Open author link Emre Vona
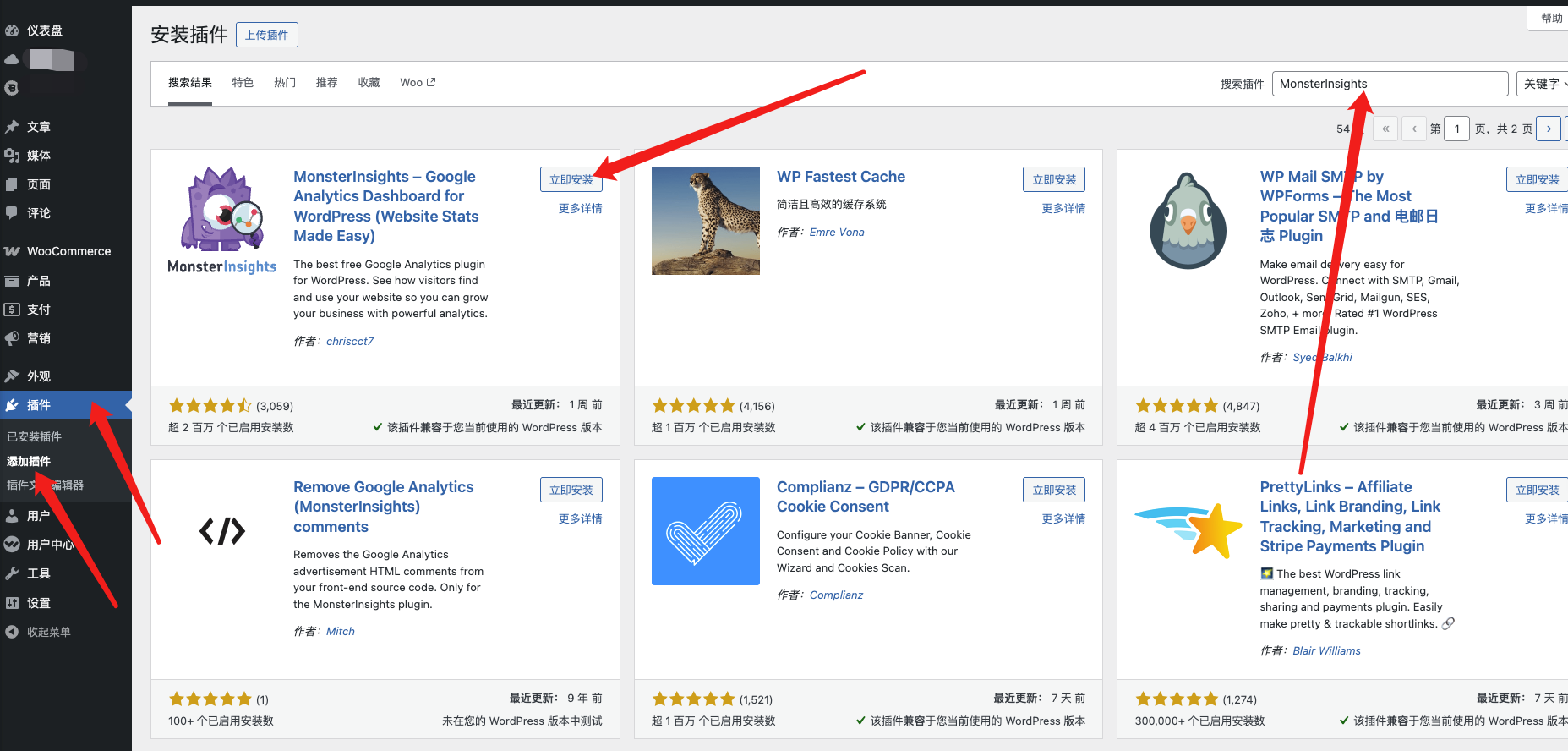 (837, 232)
